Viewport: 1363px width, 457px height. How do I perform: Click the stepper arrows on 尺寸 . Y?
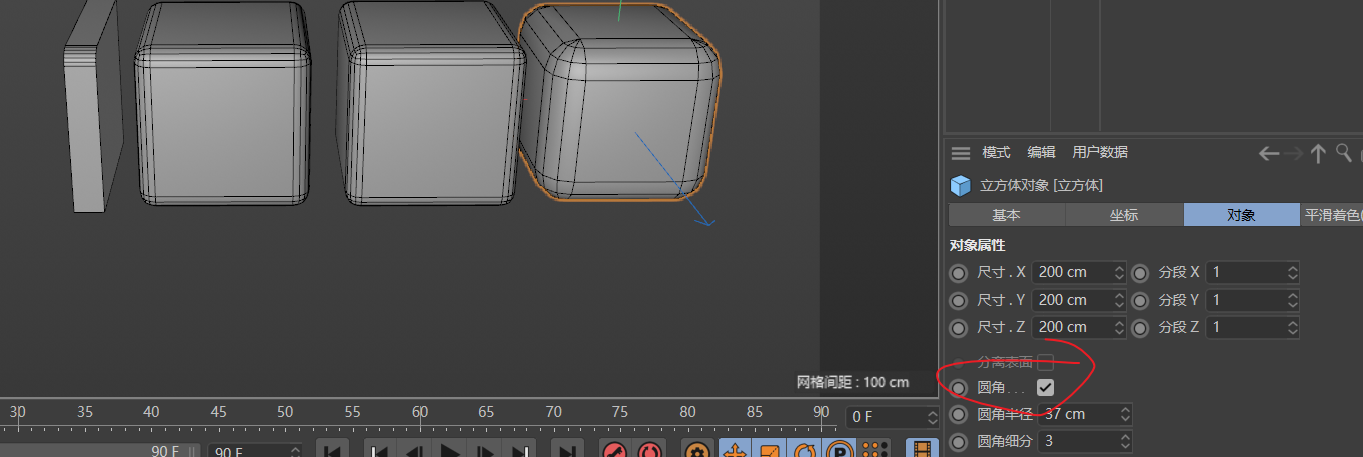[1119, 300]
